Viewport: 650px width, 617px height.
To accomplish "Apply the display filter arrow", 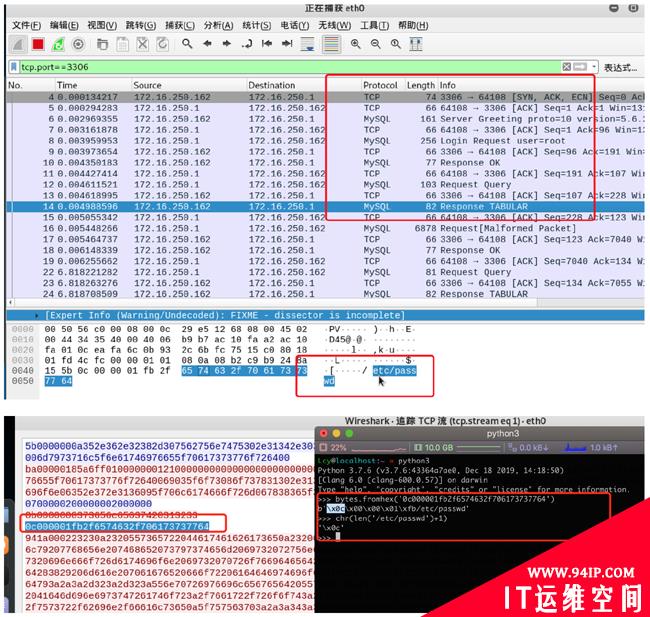I will (x=580, y=67).
